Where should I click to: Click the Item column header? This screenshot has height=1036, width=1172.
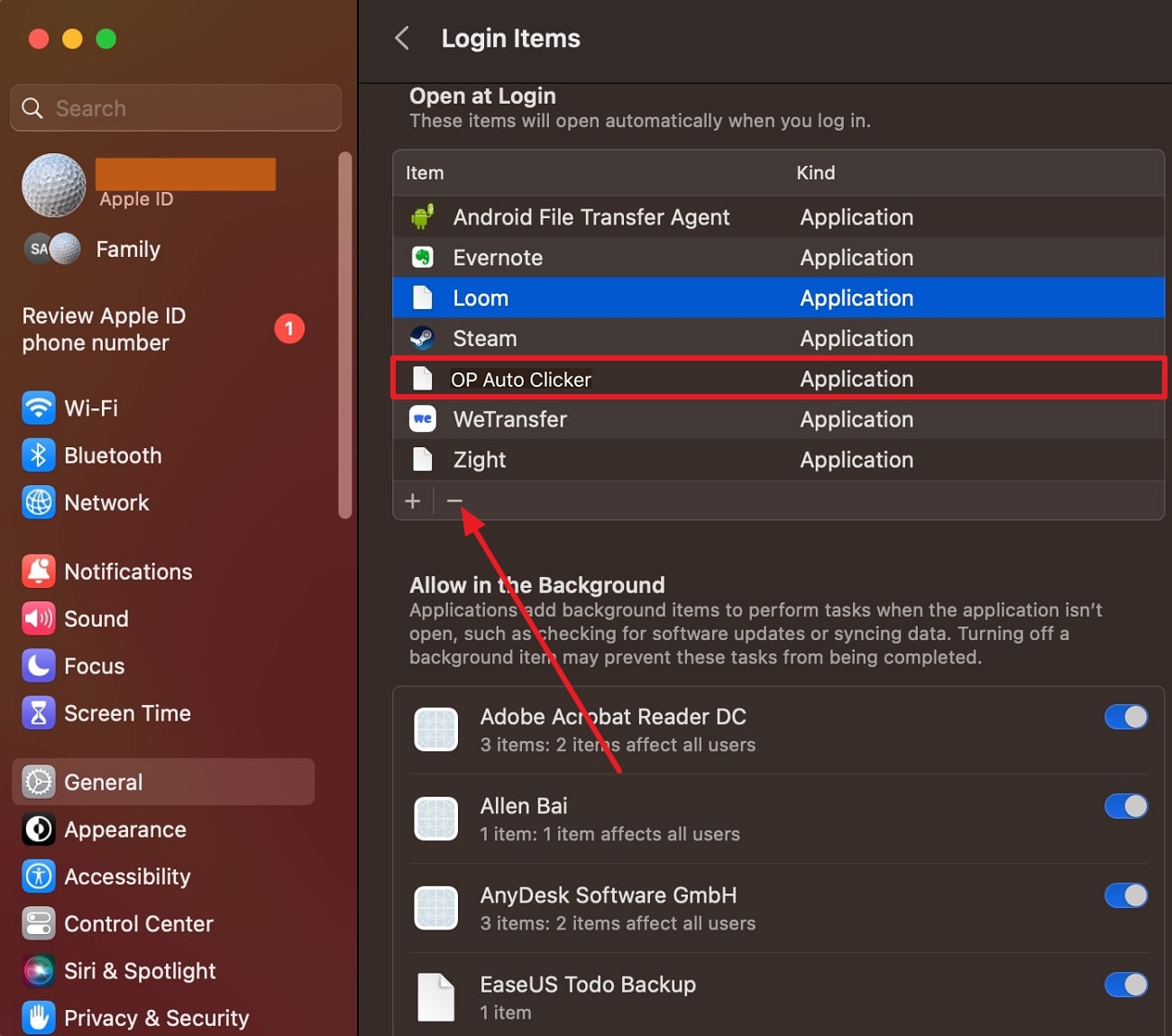coord(425,173)
